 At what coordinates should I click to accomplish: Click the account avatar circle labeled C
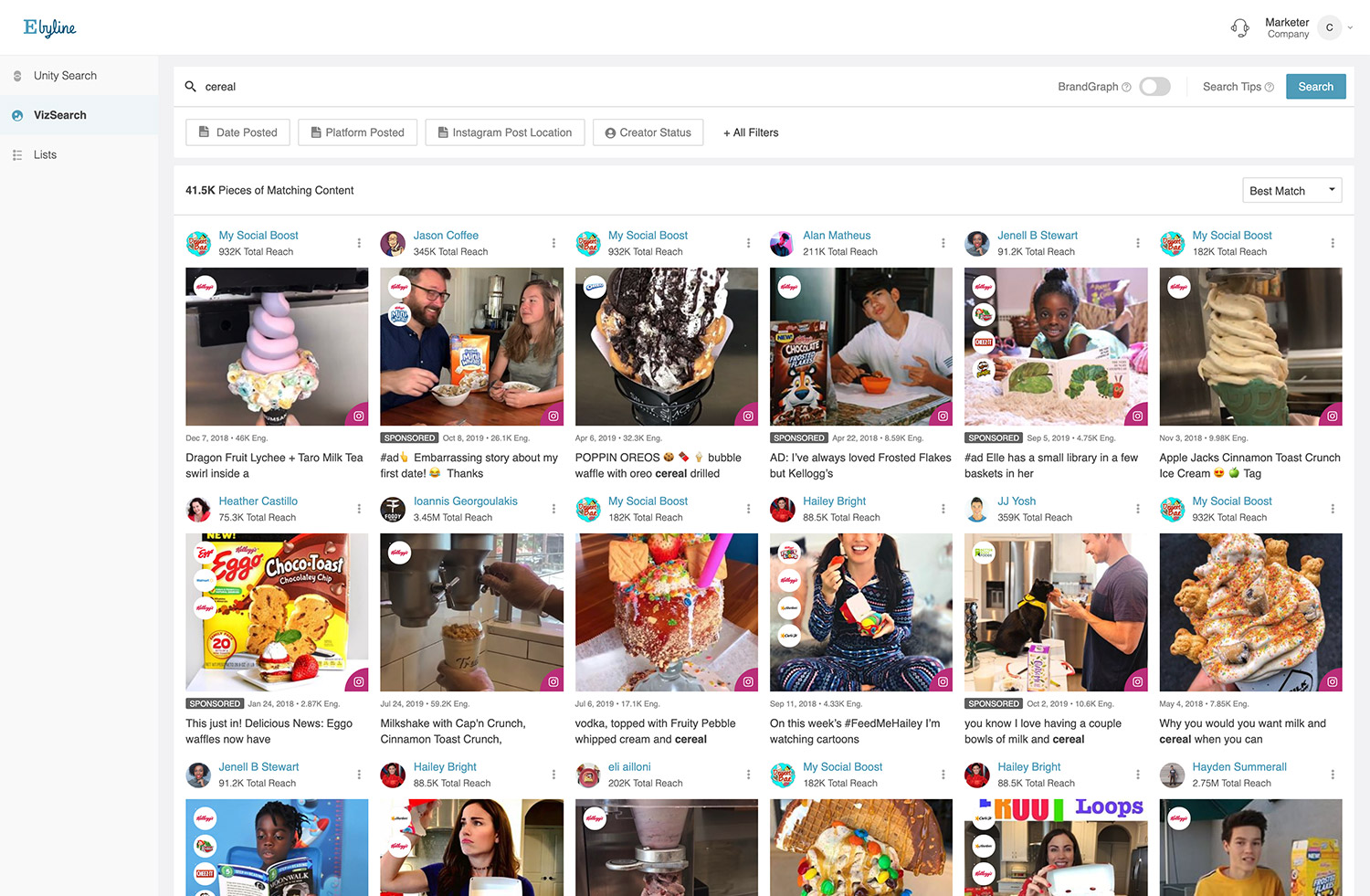[x=1329, y=27]
